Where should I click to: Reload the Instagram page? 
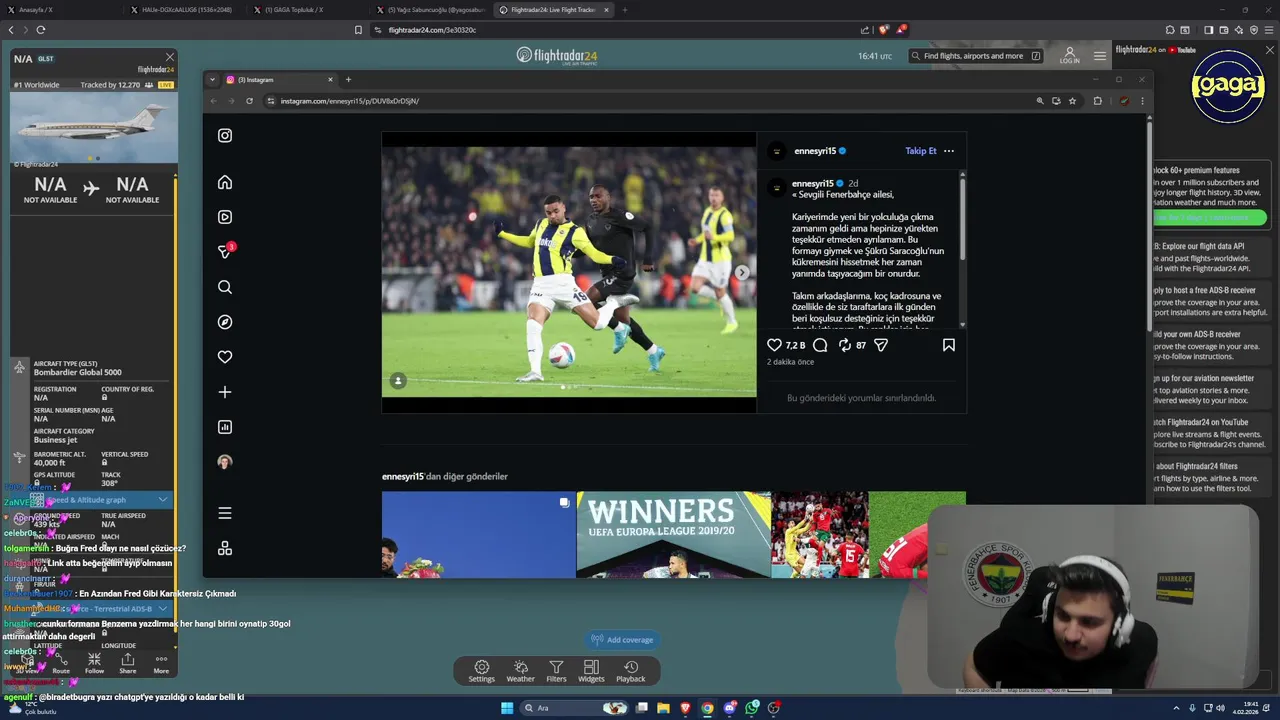249,101
